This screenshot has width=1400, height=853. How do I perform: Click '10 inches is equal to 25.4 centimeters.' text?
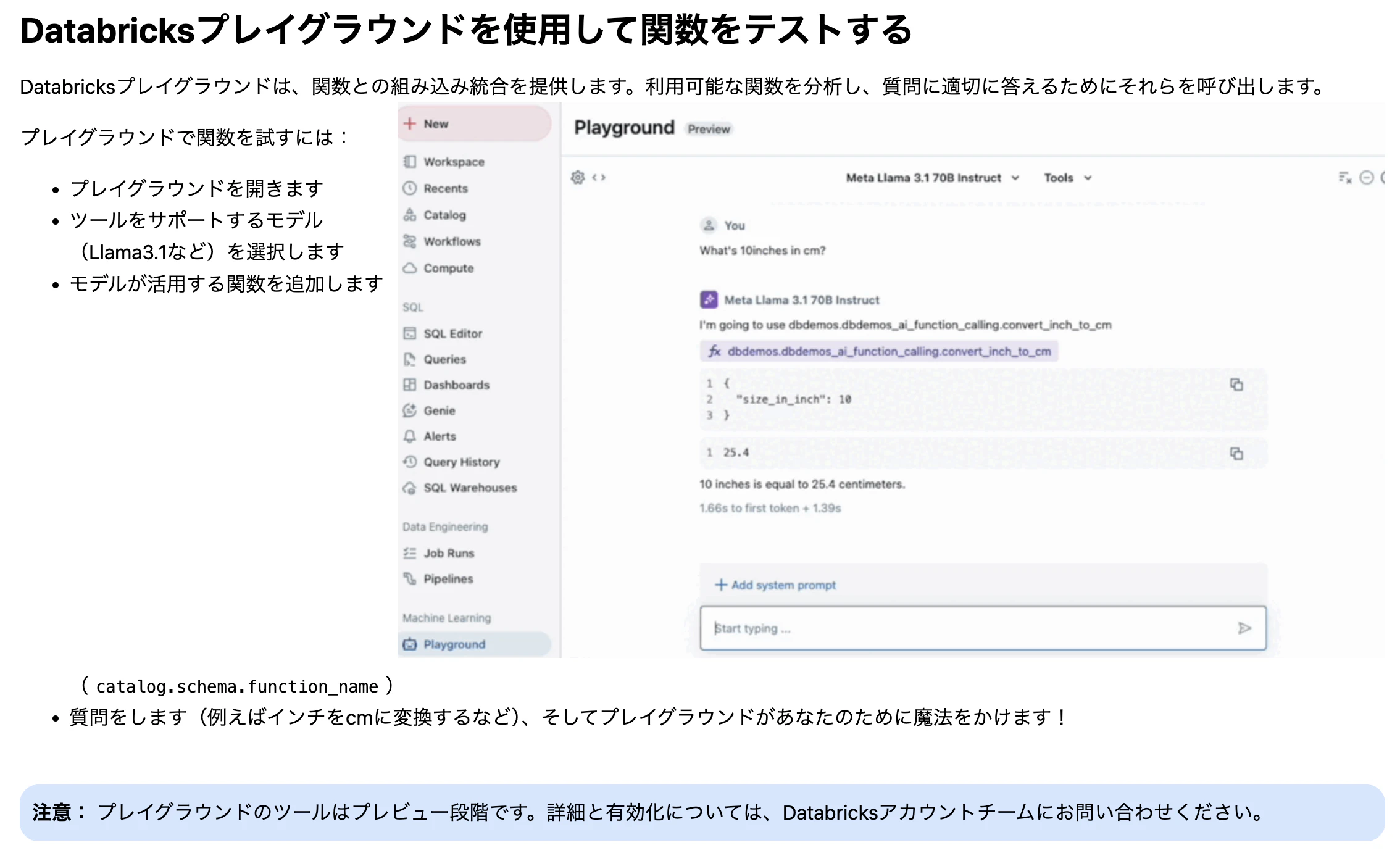point(802,485)
